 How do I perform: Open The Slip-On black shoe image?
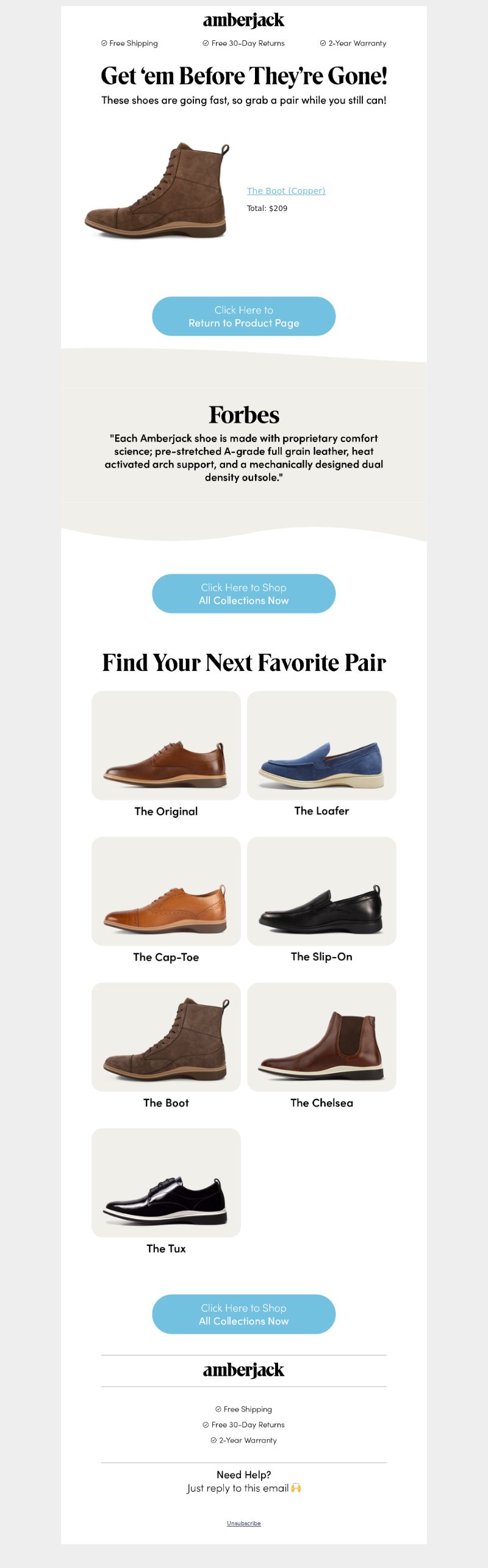321,892
